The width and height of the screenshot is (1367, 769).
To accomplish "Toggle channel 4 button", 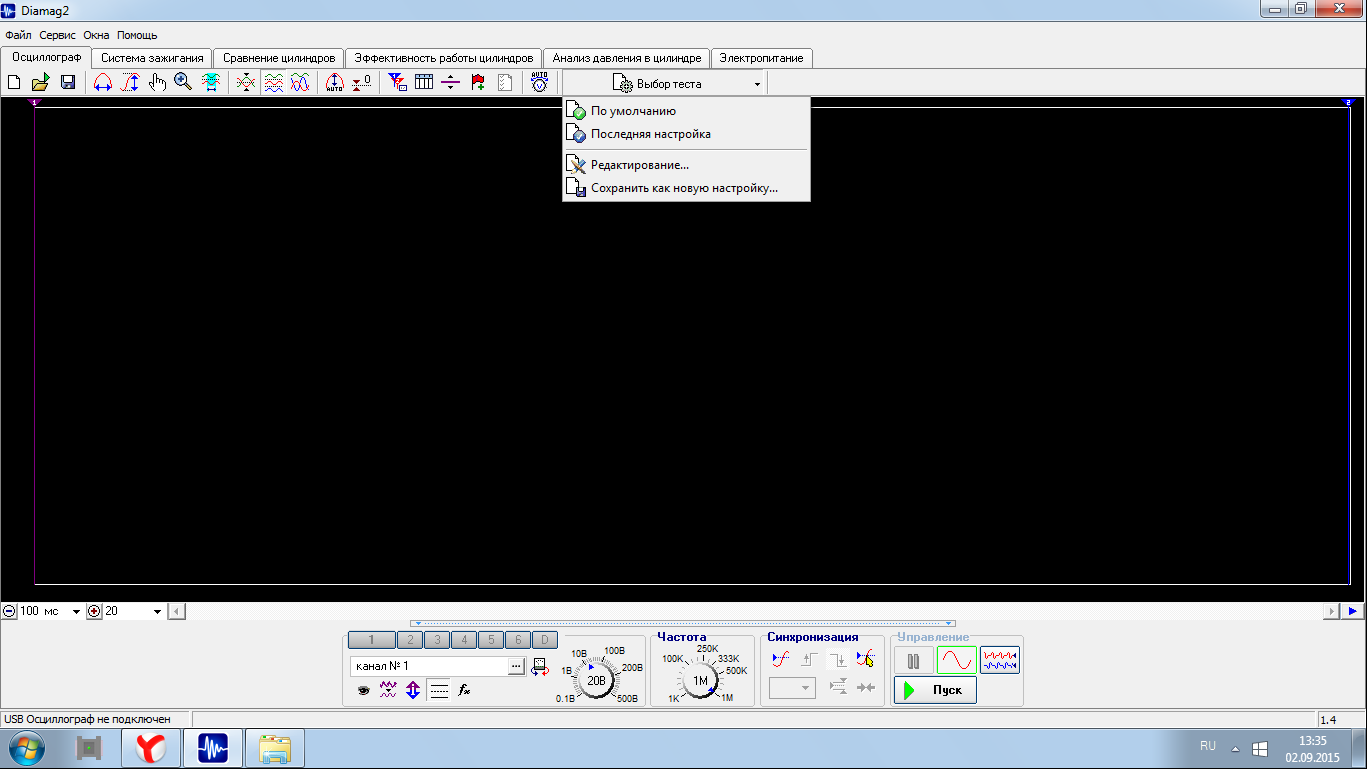I will pyautogui.click(x=464, y=640).
